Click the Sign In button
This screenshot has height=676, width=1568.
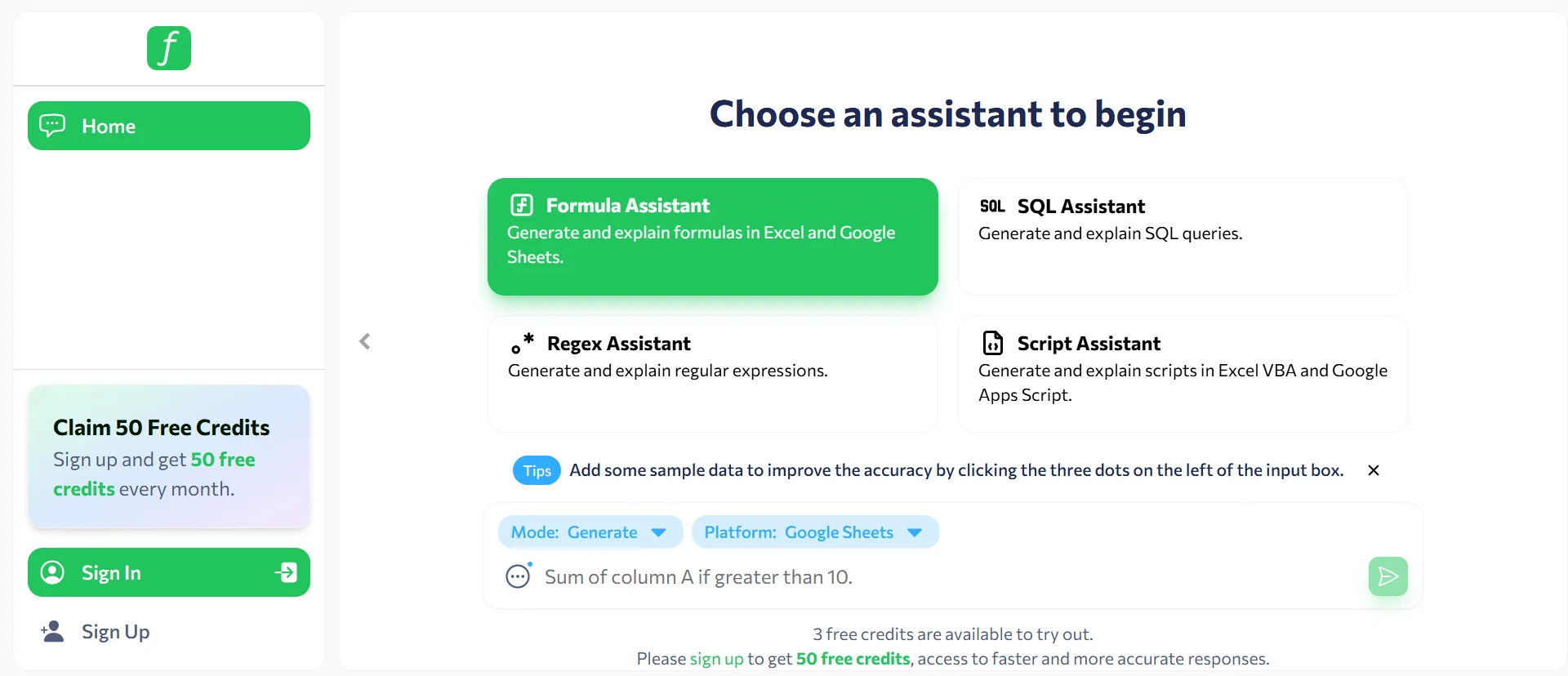(x=168, y=572)
